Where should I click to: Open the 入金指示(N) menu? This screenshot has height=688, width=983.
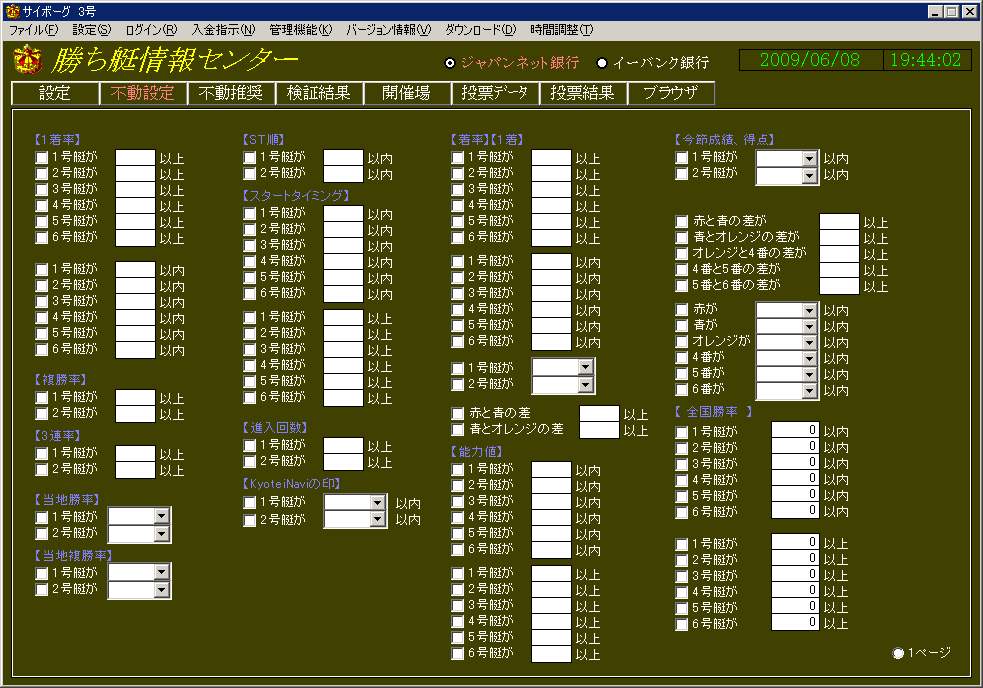[223, 30]
